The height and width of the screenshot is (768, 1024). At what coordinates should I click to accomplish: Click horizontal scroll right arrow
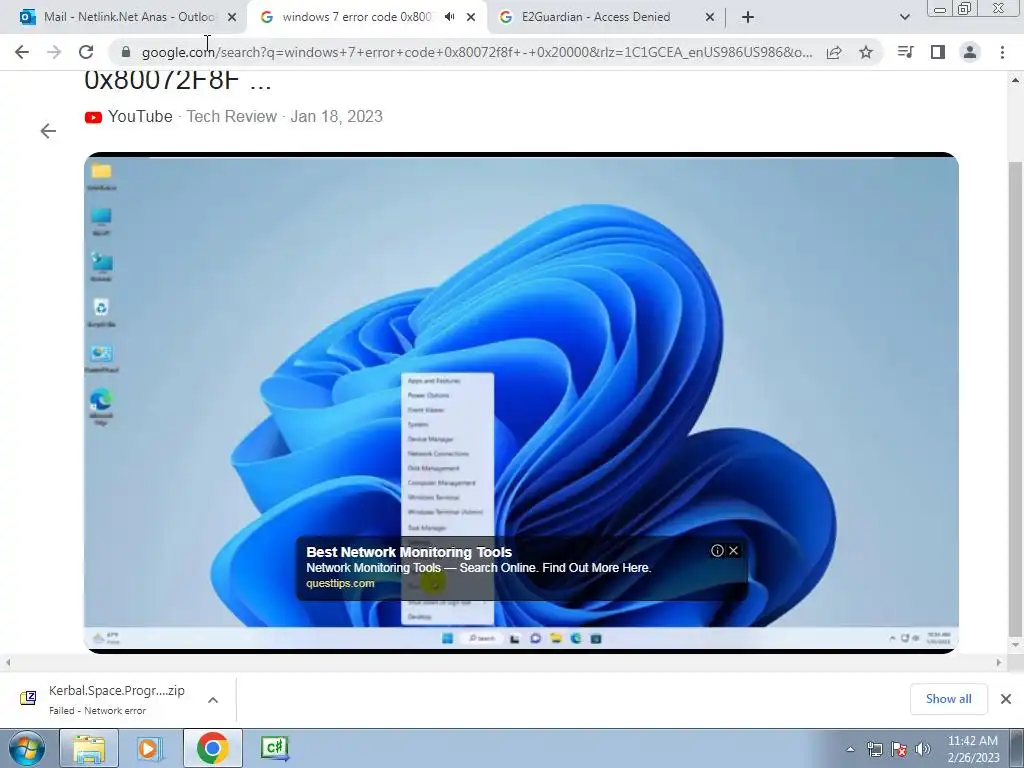pyautogui.click(x=999, y=662)
